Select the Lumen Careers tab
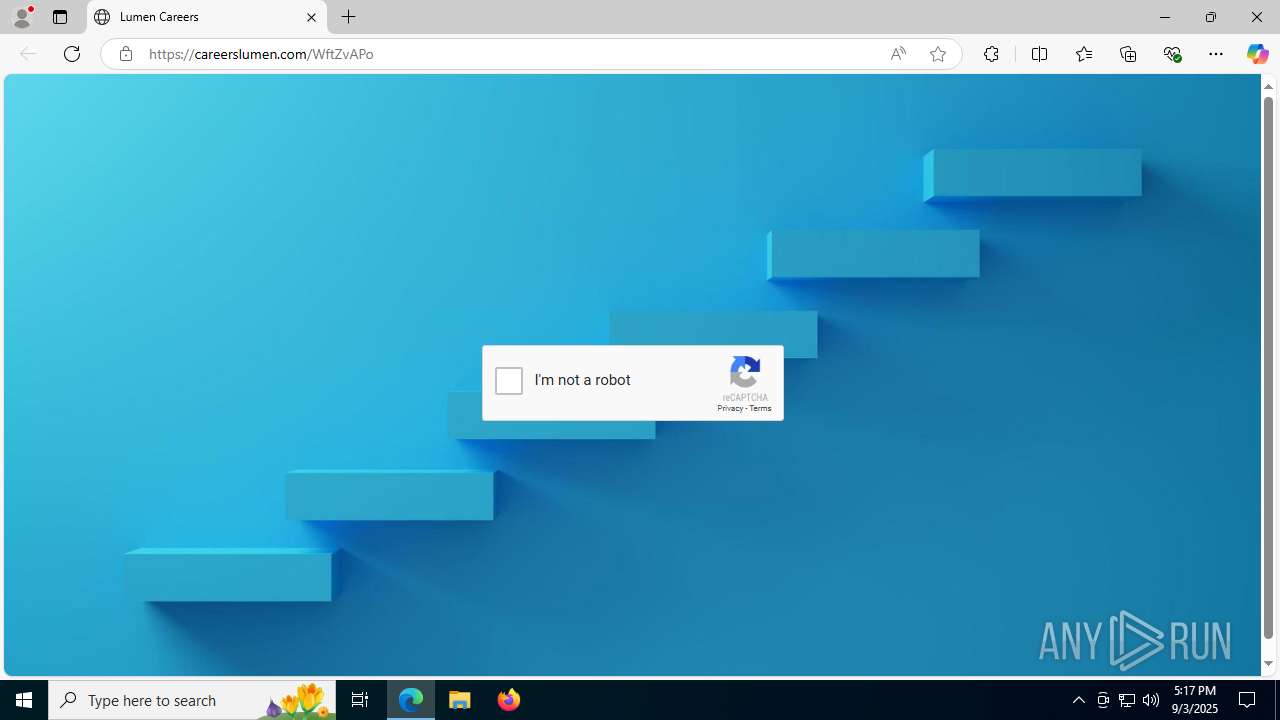The width and height of the screenshot is (1280, 720). [x=207, y=17]
